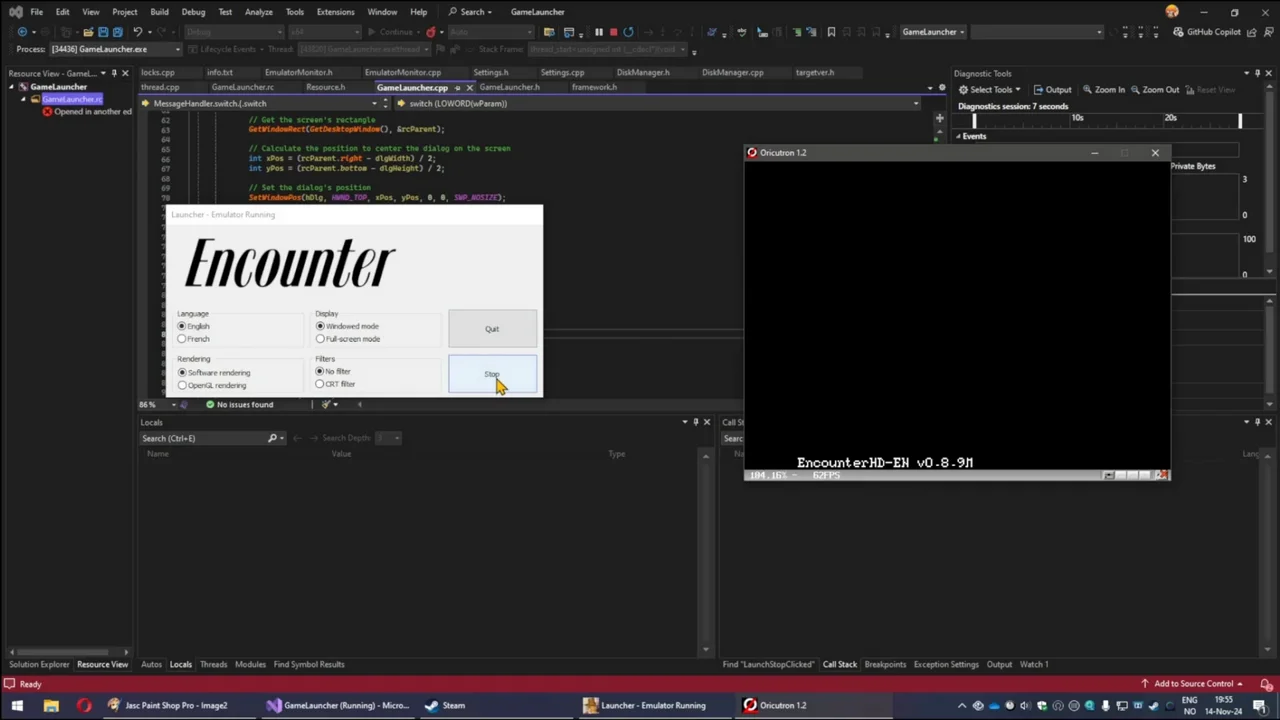Select the French language radio button
Viewport: 1280px width, 720px height.
click(182, 339)
